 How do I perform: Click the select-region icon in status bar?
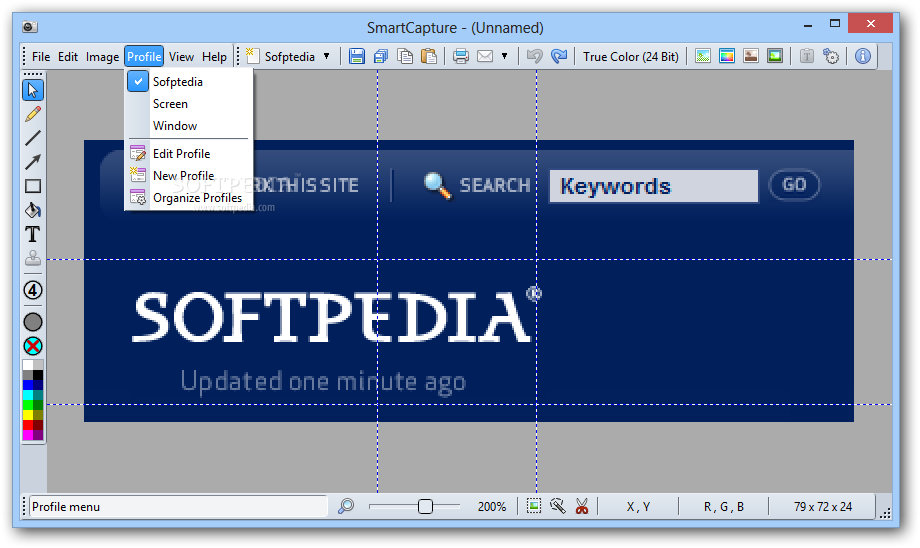coord(534,506)
